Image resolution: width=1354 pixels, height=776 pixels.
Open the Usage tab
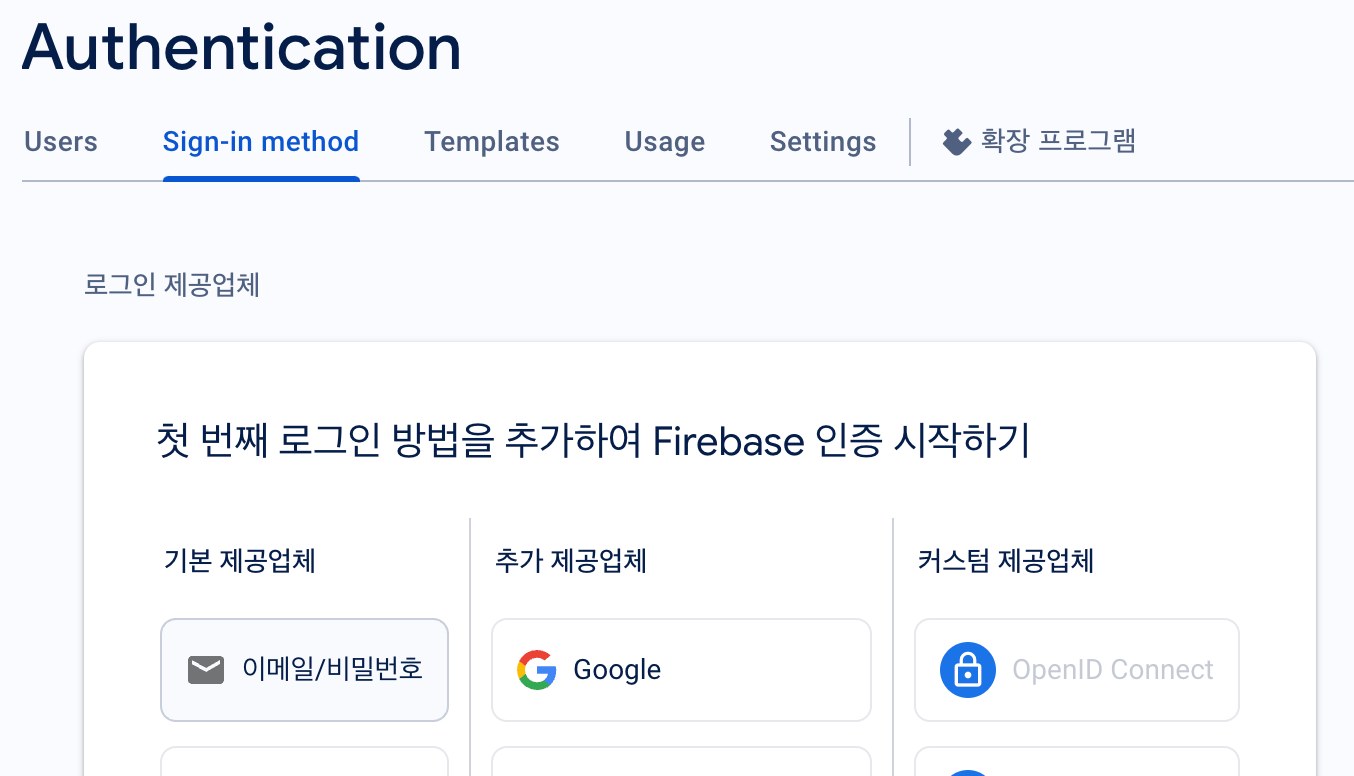coord(665,142)
